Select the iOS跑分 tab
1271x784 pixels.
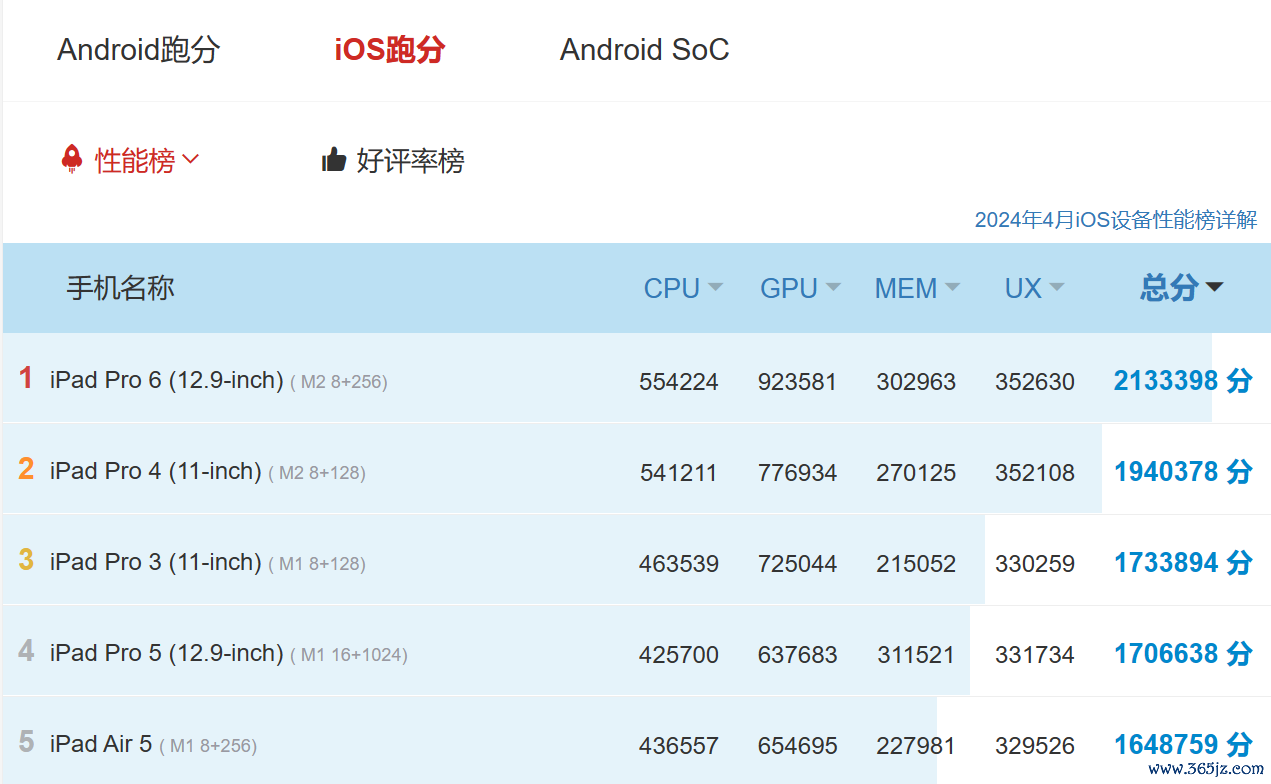click(x=389, y=49)
